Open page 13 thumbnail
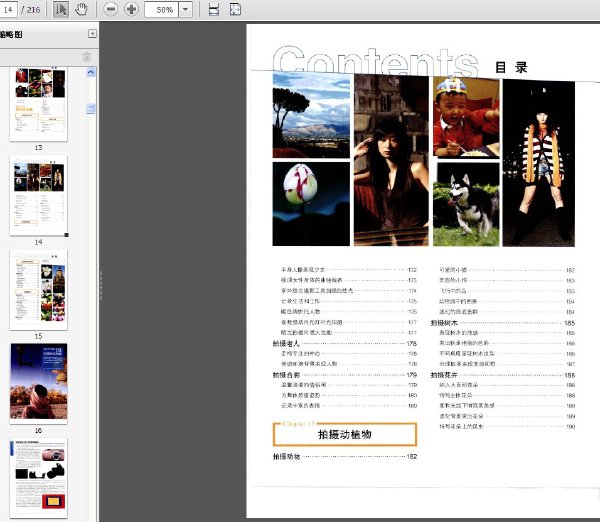The width and height of the screenshot is (600, 522). click(39, 104)
